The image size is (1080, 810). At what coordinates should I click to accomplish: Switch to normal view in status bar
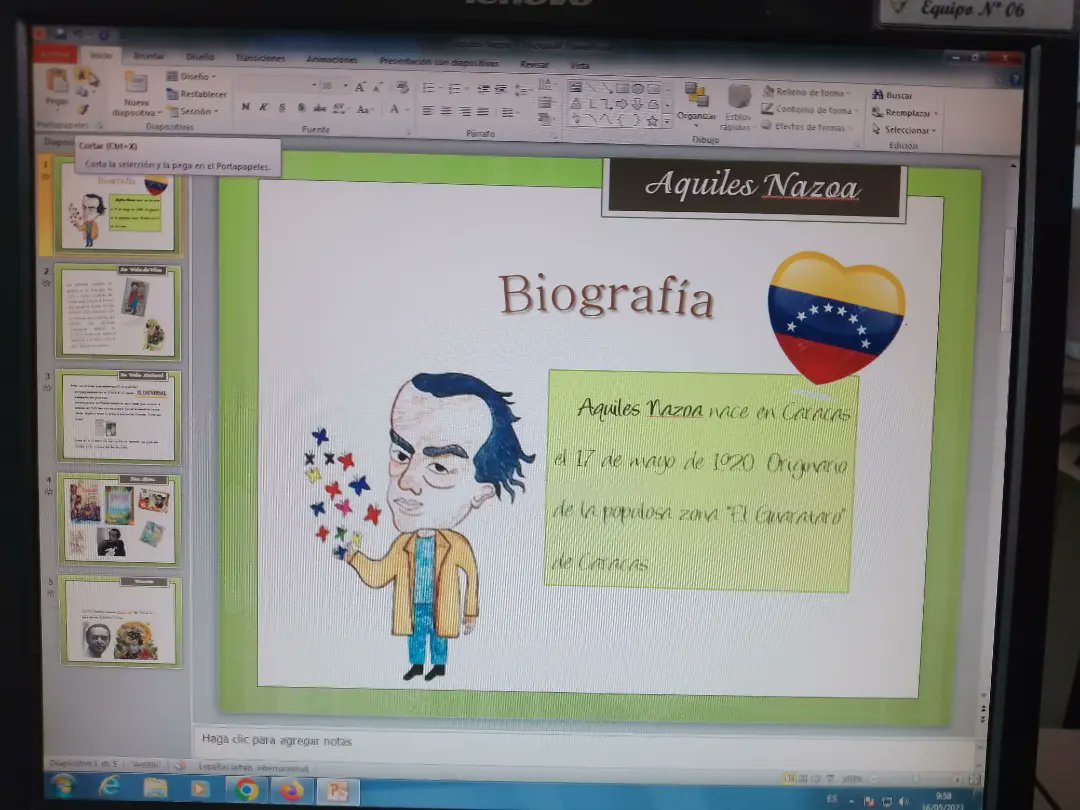(x=790, y=778)
